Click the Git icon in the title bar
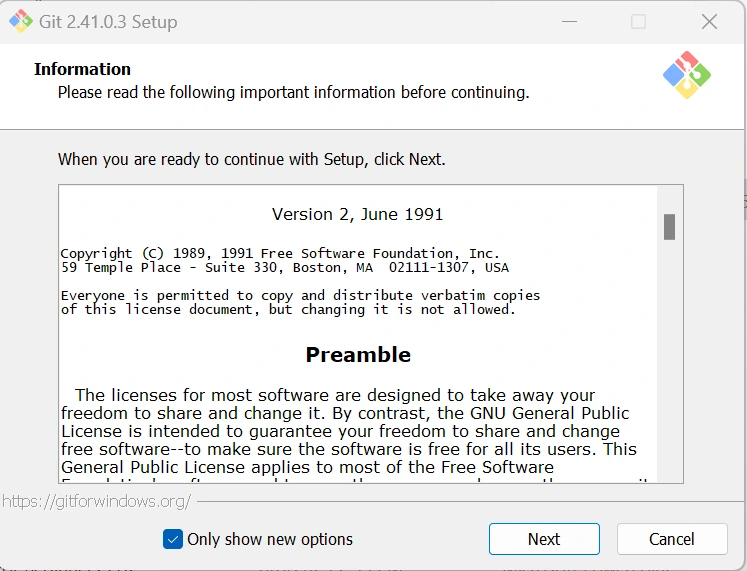The image size is (747, 571). pos(20,21)
